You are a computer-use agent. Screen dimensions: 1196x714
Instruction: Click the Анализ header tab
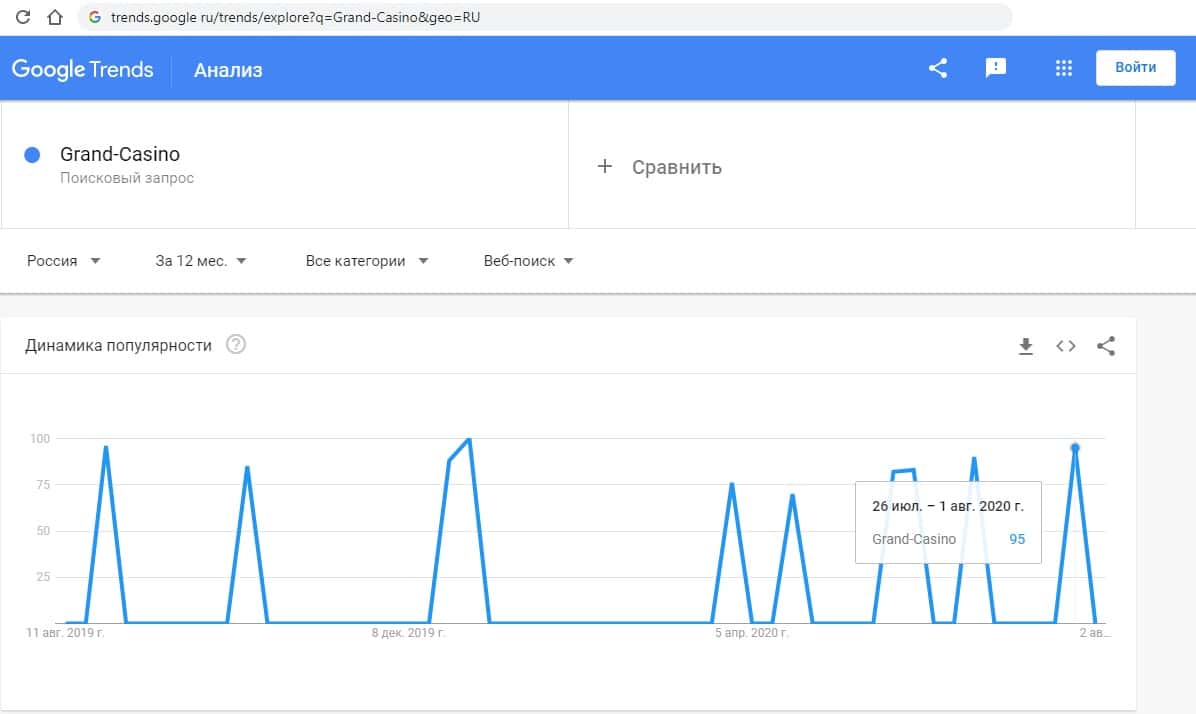(x=228, y=70)
